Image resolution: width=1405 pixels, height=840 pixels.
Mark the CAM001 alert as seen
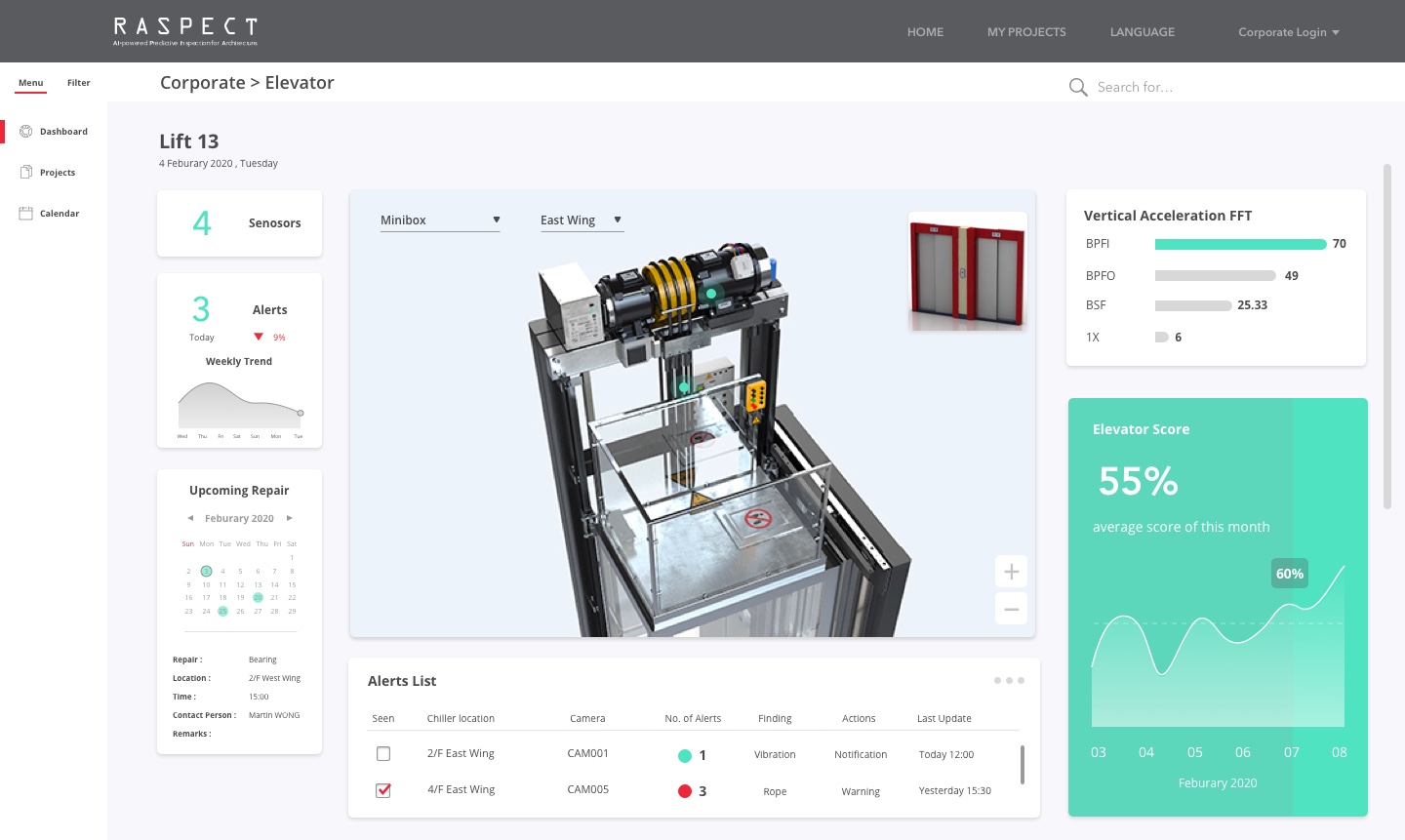pyautogui.click(x=383, y=753)
